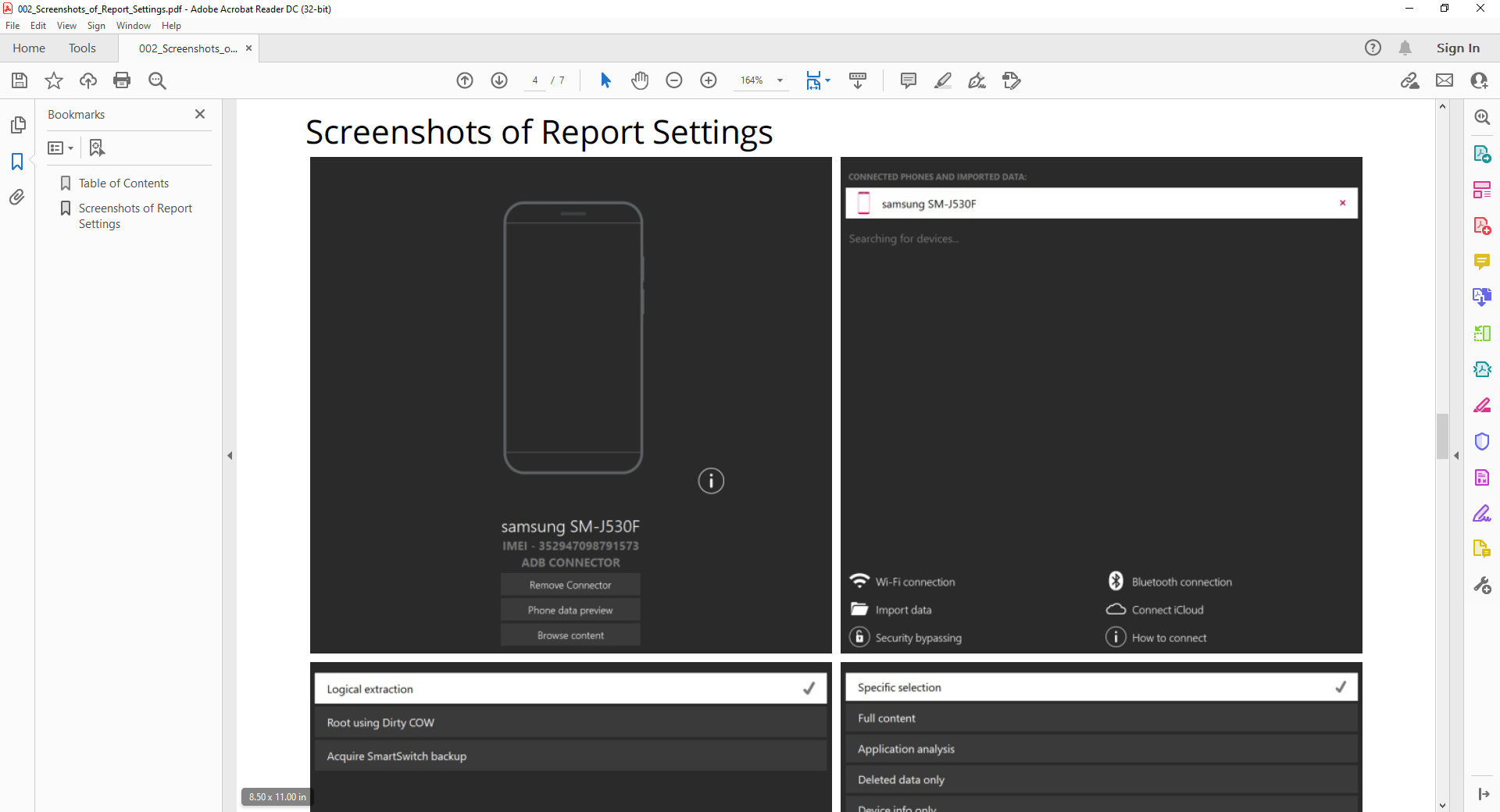1500x812 pixels.
Task: Show the Page Thumbnails panel
Action: (x=18, y=125)
